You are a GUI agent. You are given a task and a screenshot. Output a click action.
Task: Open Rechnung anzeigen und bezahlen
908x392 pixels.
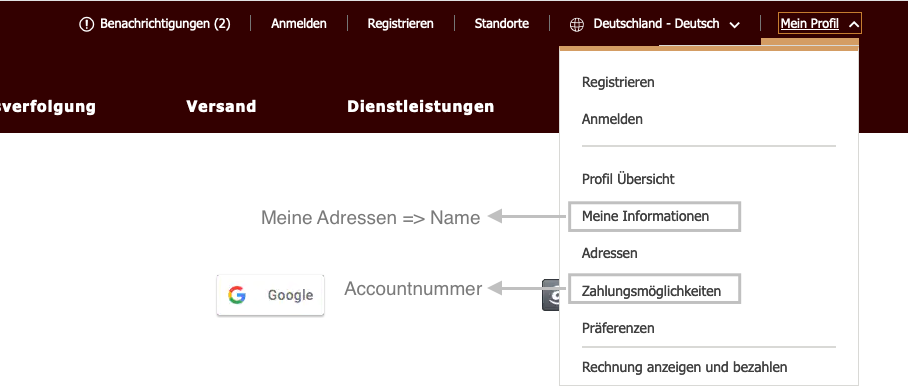pos(684,367)
